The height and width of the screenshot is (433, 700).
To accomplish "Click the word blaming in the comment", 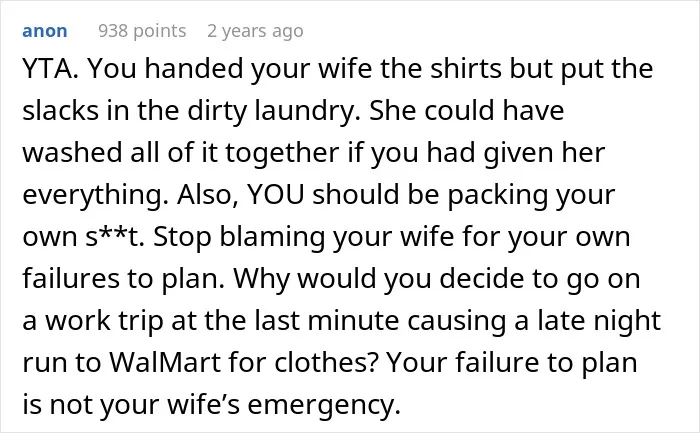I will click(272, 237).
